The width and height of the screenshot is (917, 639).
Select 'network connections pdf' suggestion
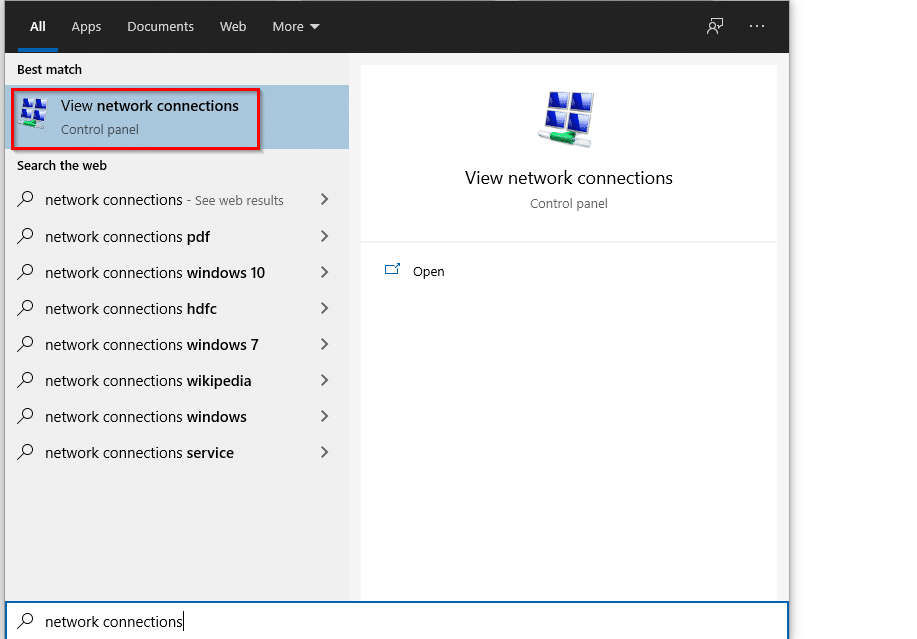177,237
